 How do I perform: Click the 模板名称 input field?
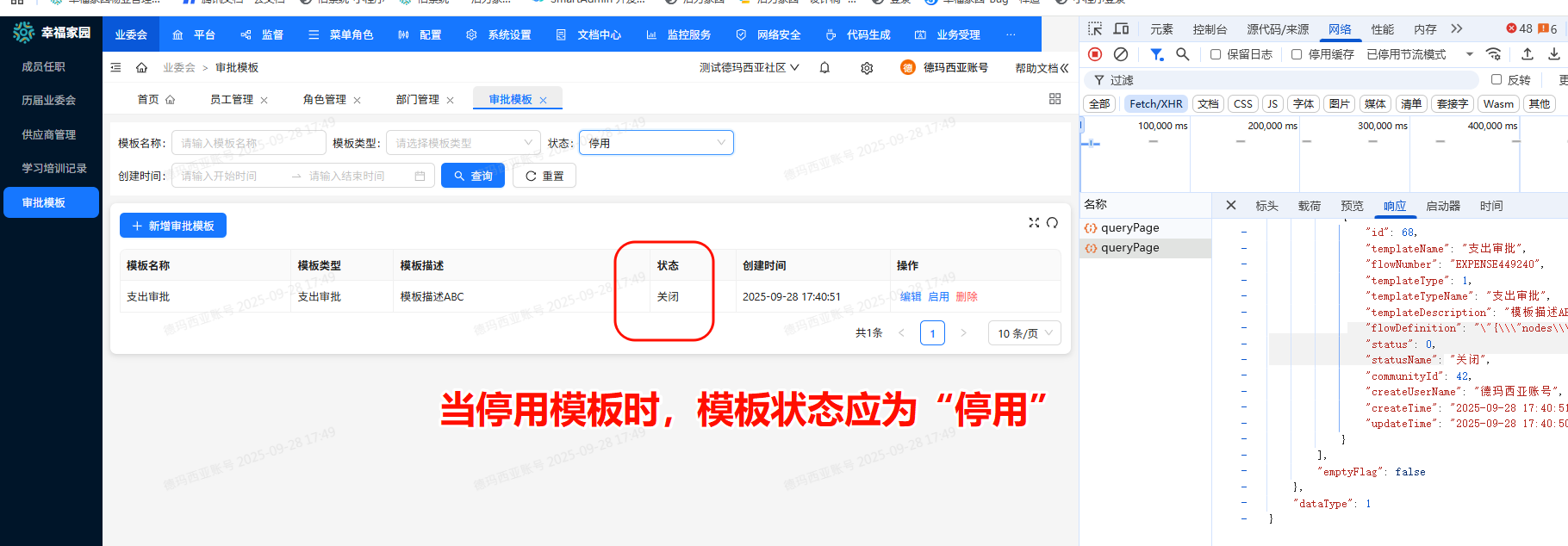[248, 143]
